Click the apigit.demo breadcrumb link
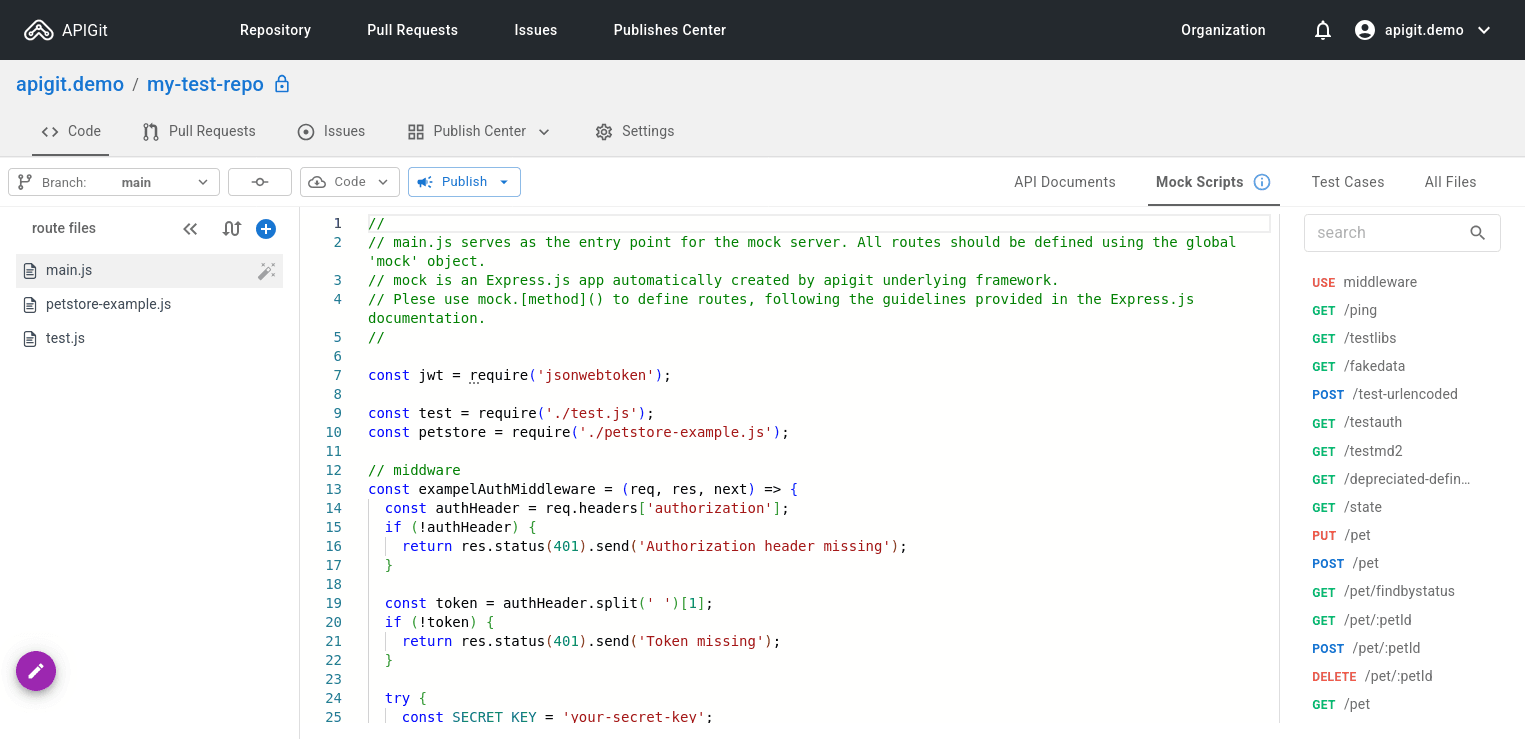The width and height of the screenshot is (1525, 739). point(70,84)
